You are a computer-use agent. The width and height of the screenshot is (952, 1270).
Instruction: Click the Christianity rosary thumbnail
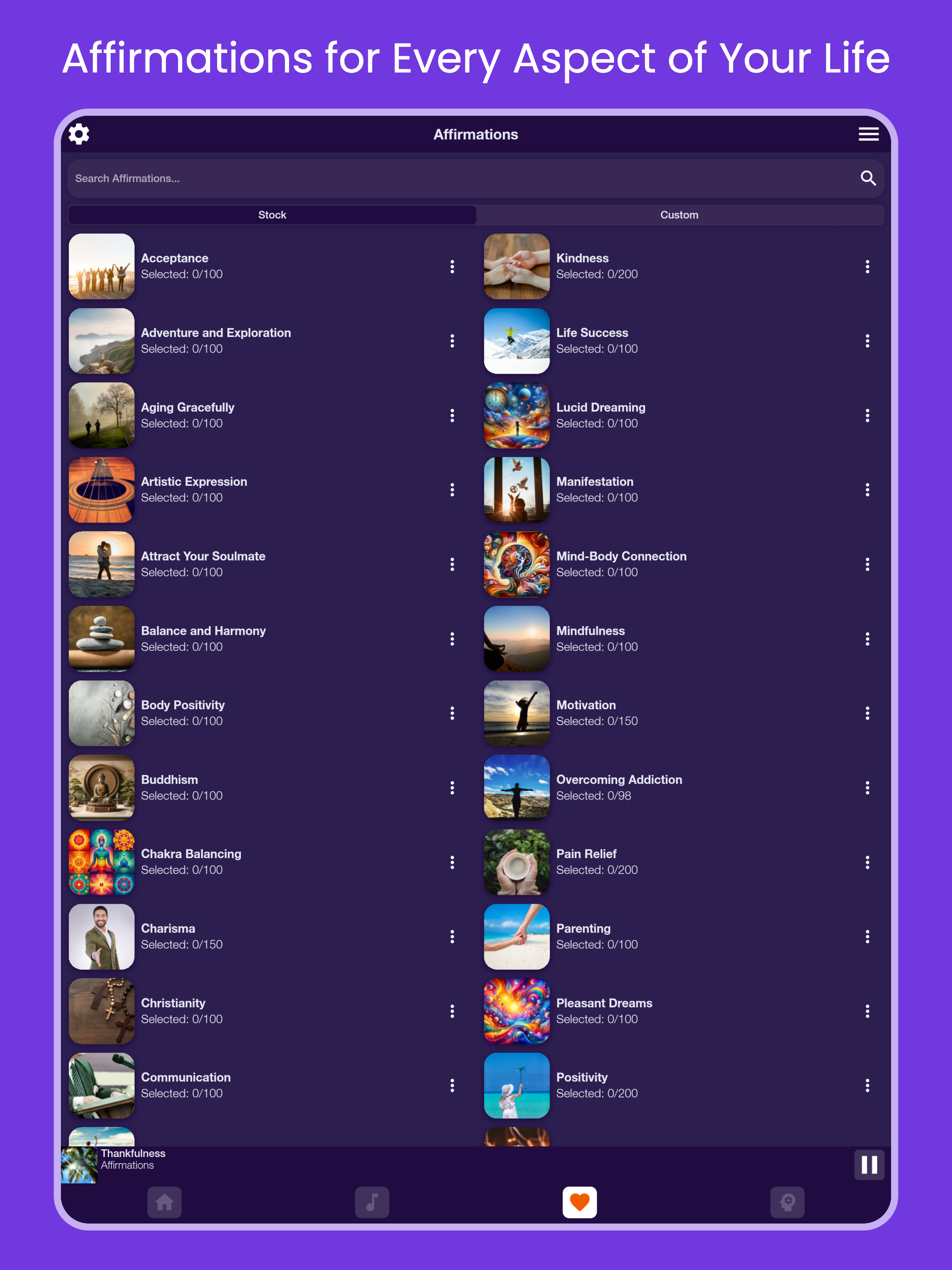pyautogui.click(x=102, y=1011)
